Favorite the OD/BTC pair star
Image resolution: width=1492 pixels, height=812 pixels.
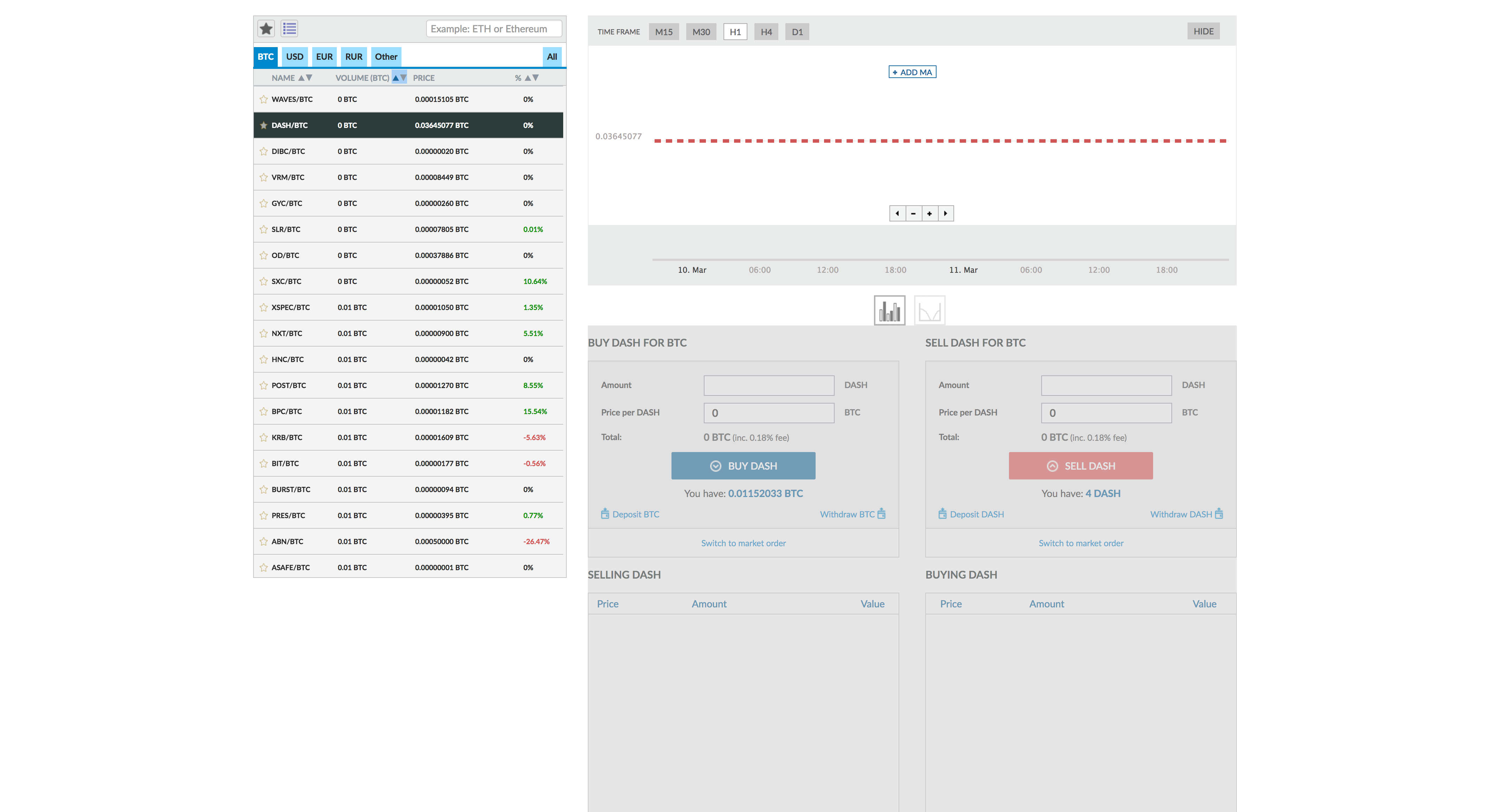(x=264, y=256)
